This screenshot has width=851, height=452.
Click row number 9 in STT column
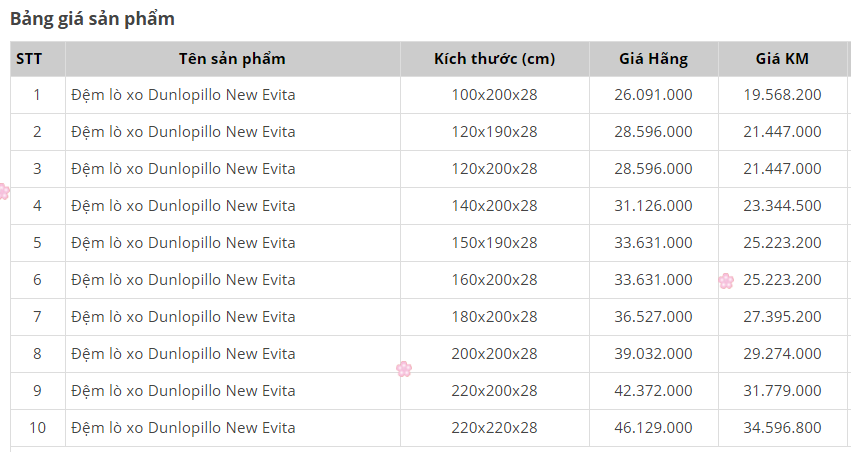coord(37,391)
